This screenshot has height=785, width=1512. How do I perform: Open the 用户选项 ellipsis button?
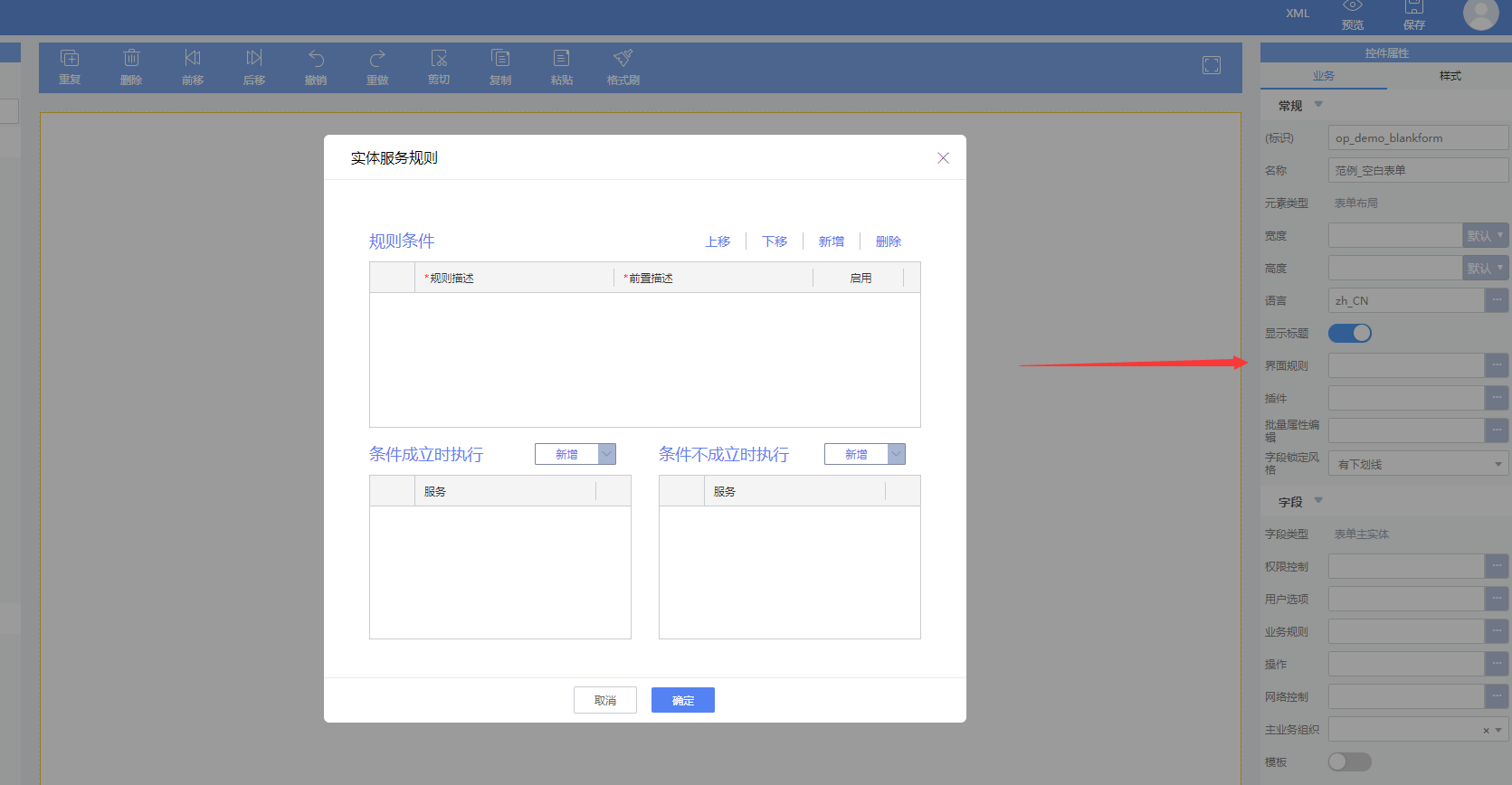pos(1497,599)
